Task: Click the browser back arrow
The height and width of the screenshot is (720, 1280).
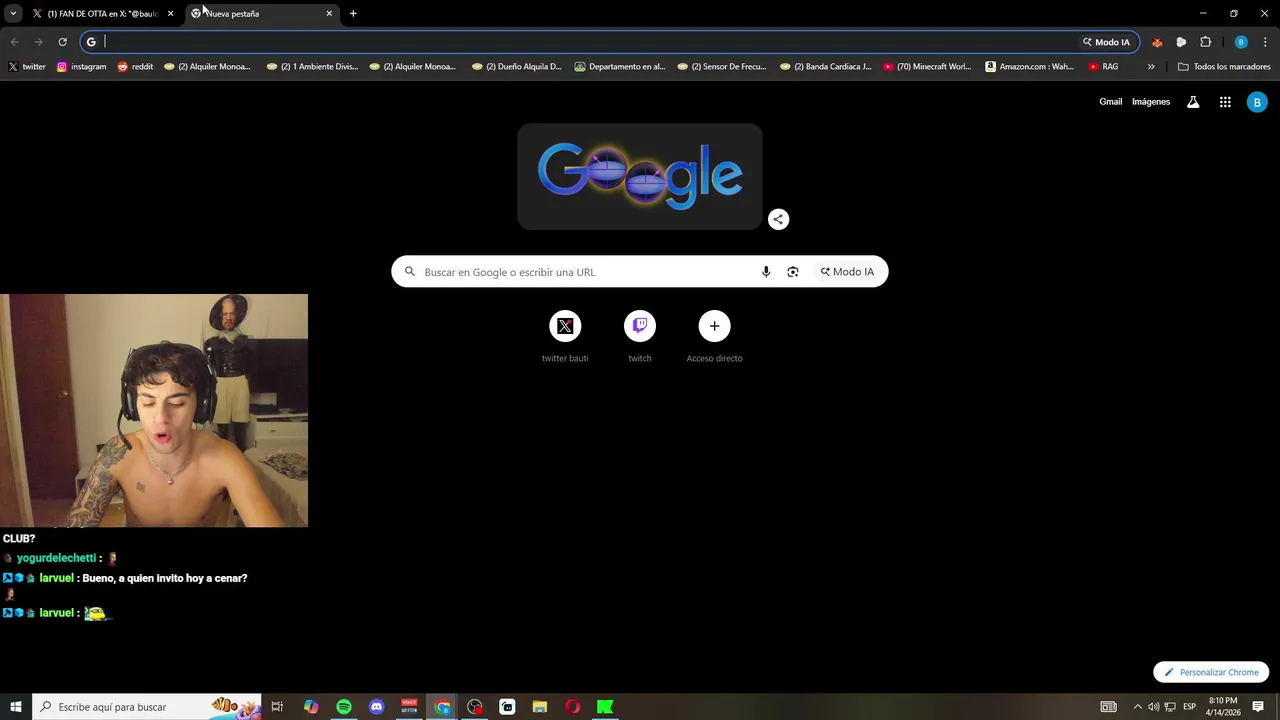Action: coord(15,42)
